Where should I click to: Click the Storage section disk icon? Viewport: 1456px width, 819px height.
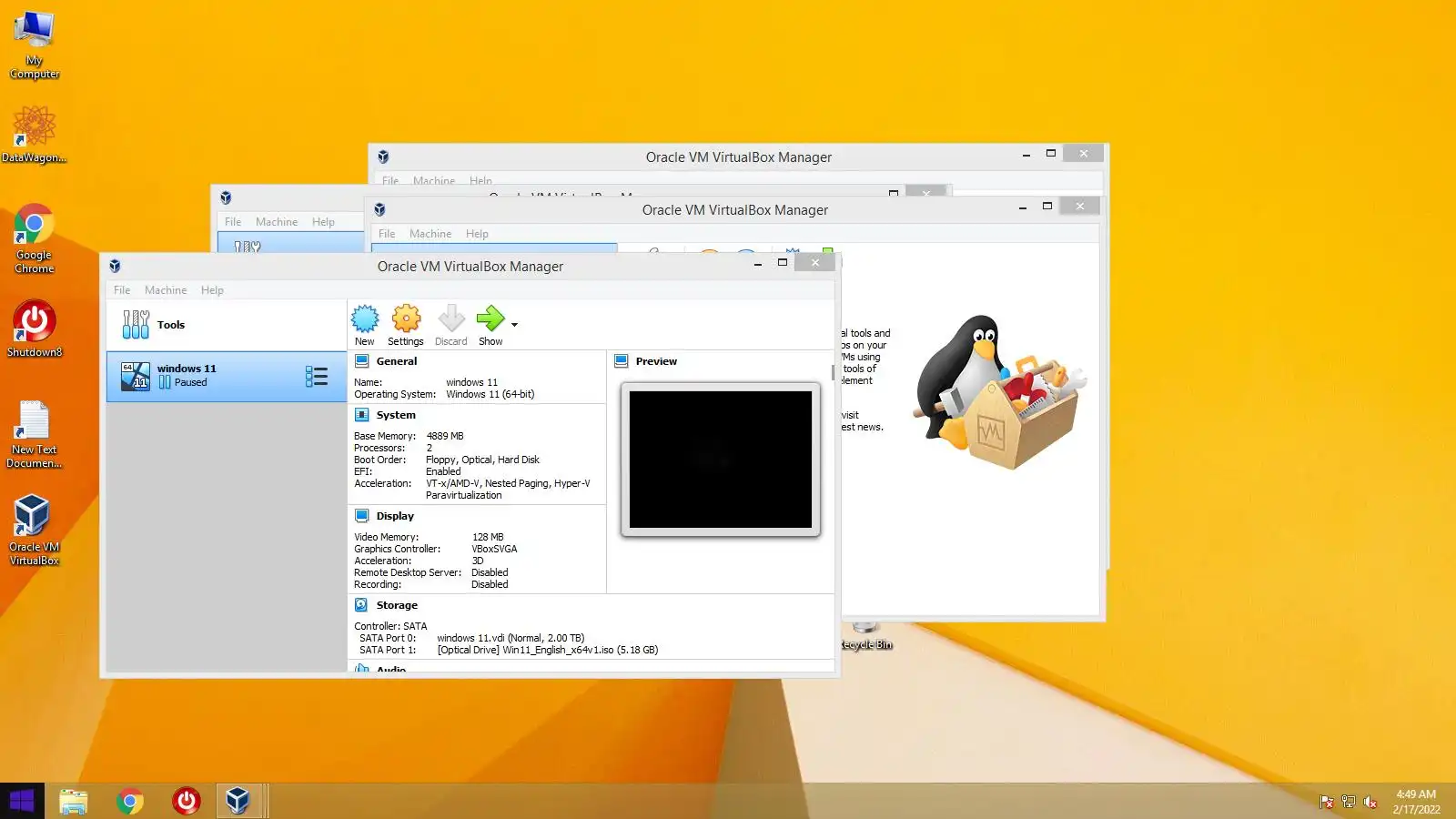[362, 605]
